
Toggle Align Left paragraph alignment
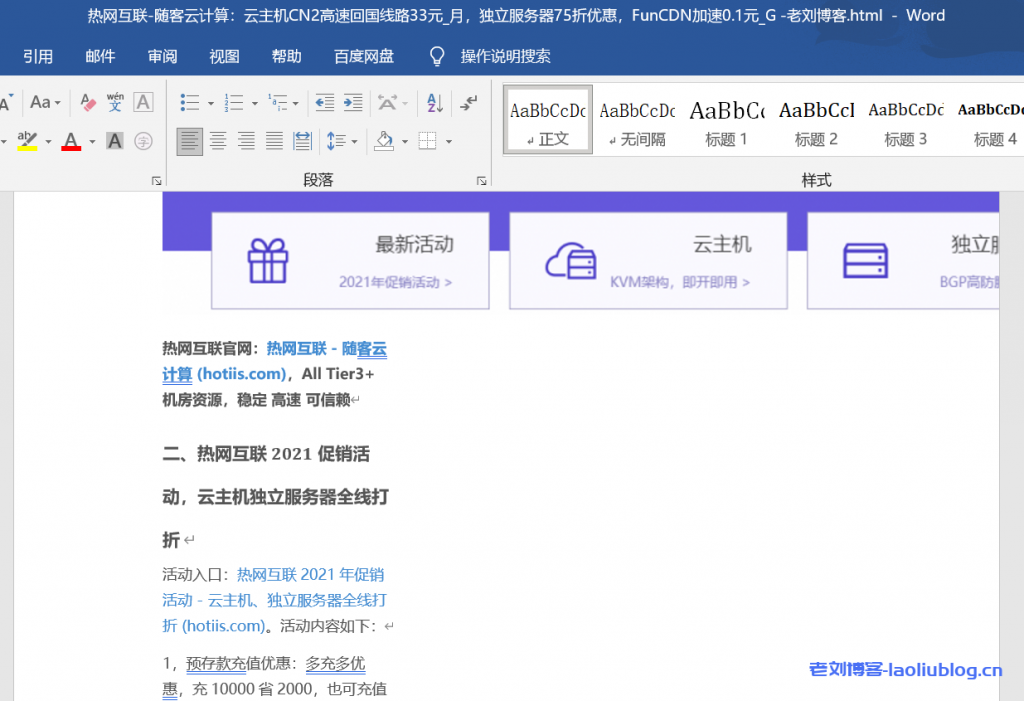[x=189, y=141]
